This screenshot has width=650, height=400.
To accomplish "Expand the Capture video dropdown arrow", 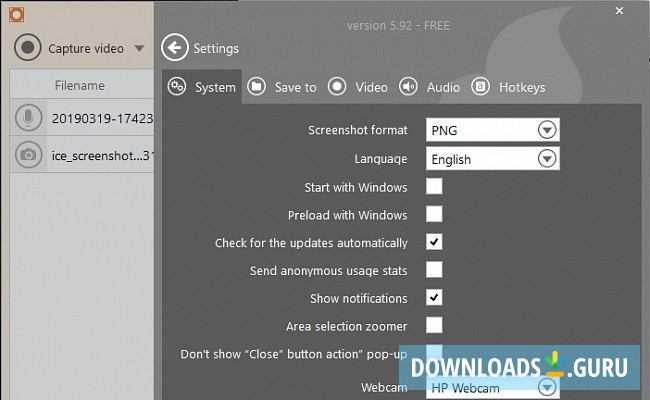I will 139,48.
